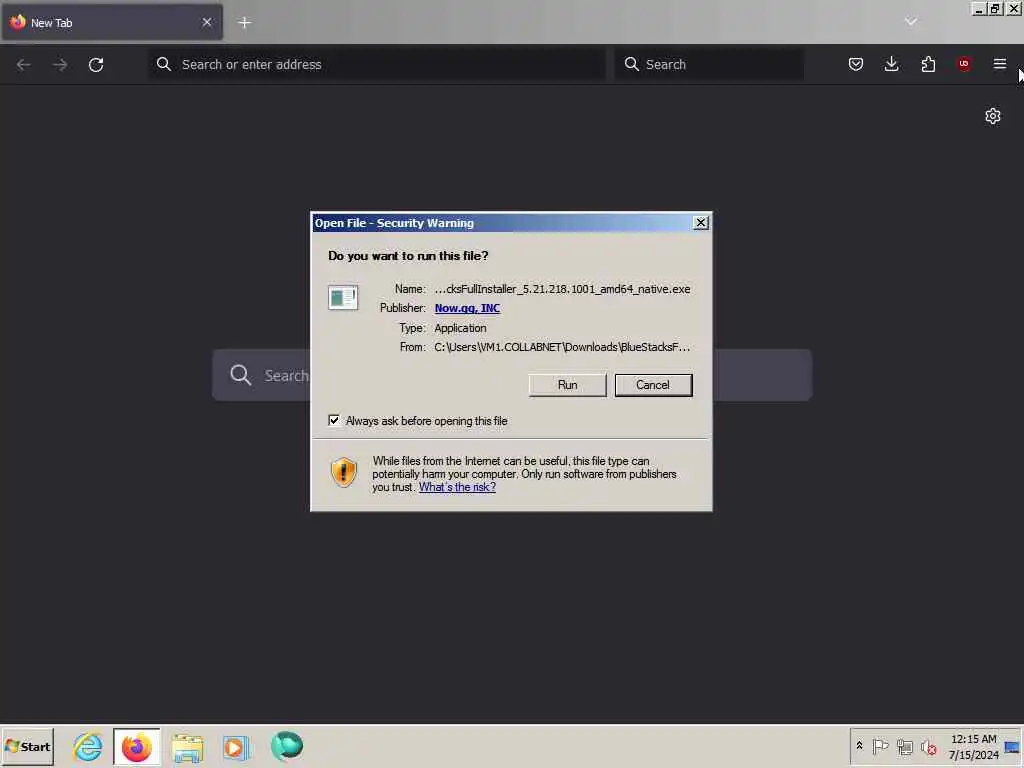Open the green globe app on taskbar

click(x=287, y=746)
